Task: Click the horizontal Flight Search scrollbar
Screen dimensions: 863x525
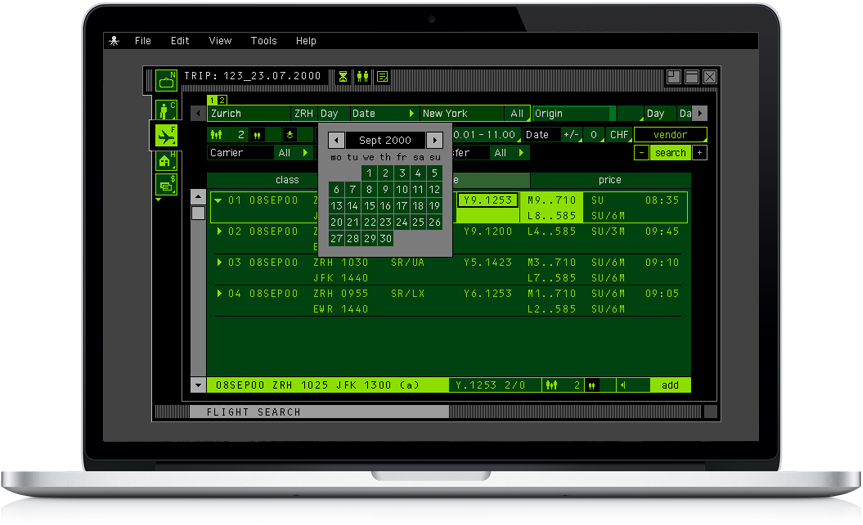Action: coord(319,412)
